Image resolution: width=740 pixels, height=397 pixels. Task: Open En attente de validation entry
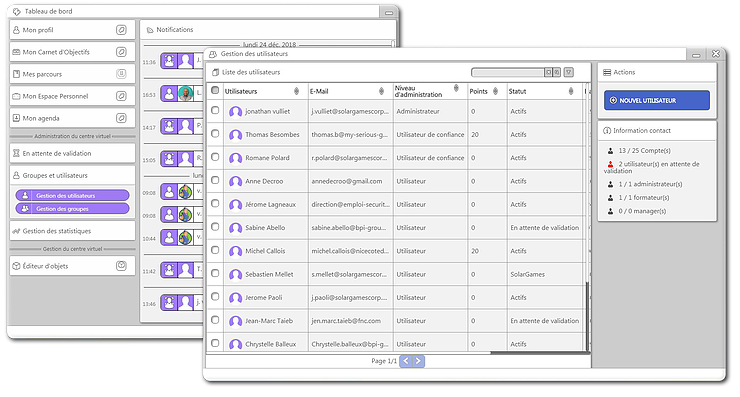tap(72, 153)
